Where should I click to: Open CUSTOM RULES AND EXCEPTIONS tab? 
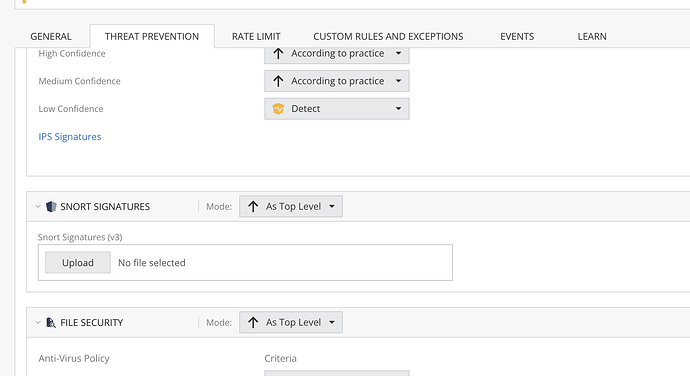388,37
